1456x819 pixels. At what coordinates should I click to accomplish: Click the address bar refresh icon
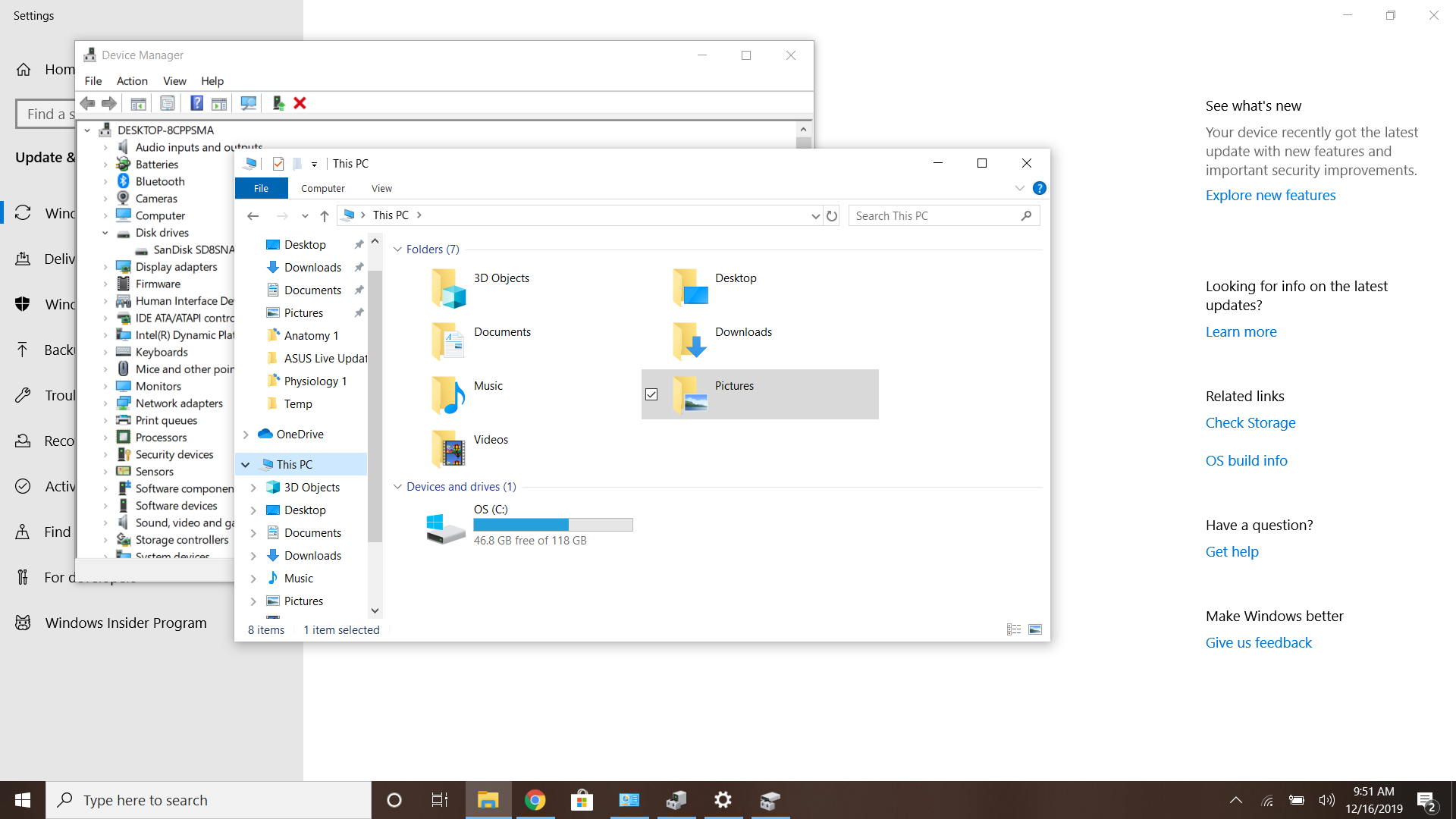point(832,216)
